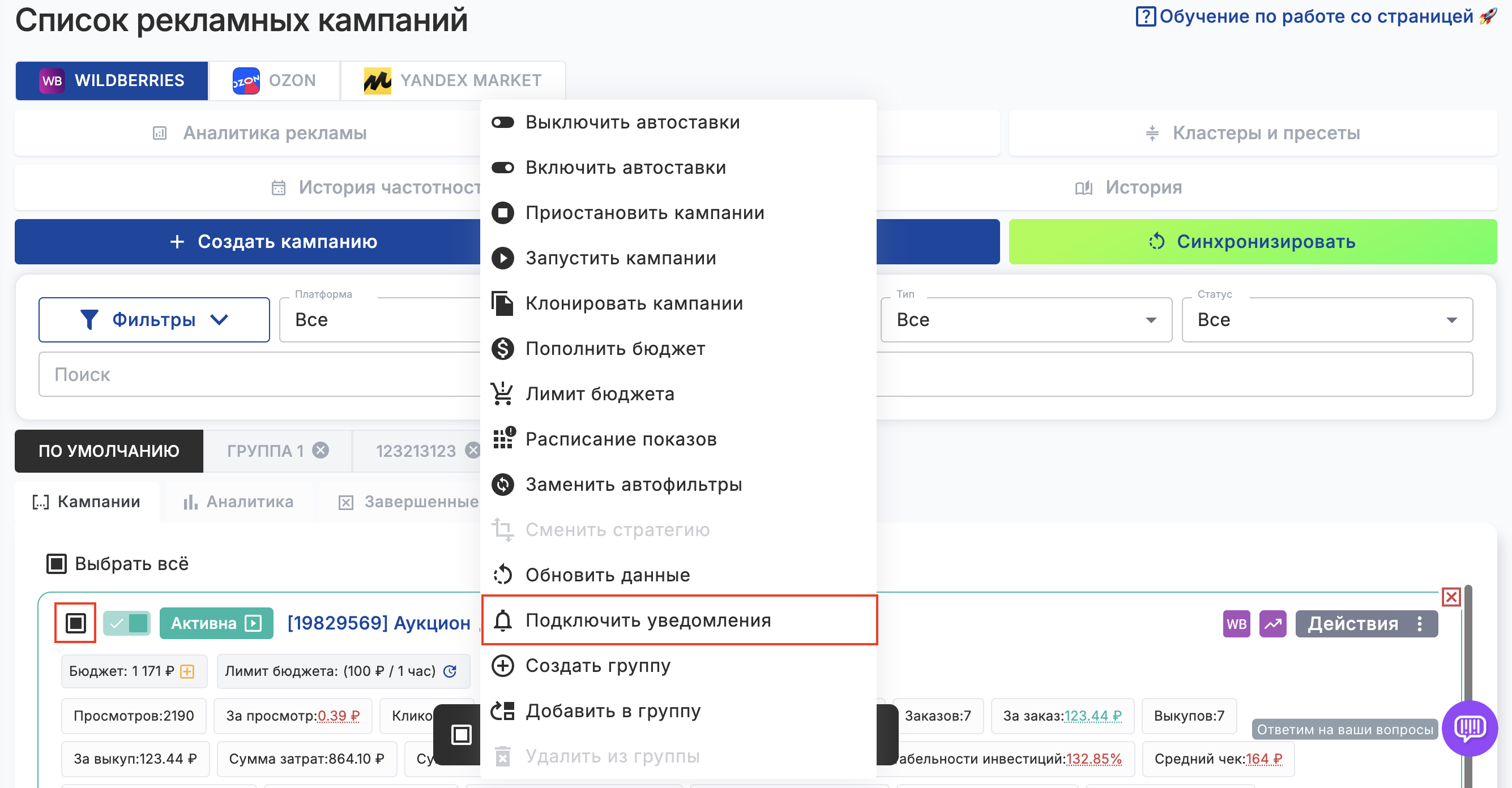Switch to the OZON tab
Viewport: 1512px width, 788px height.
[274, 80]
